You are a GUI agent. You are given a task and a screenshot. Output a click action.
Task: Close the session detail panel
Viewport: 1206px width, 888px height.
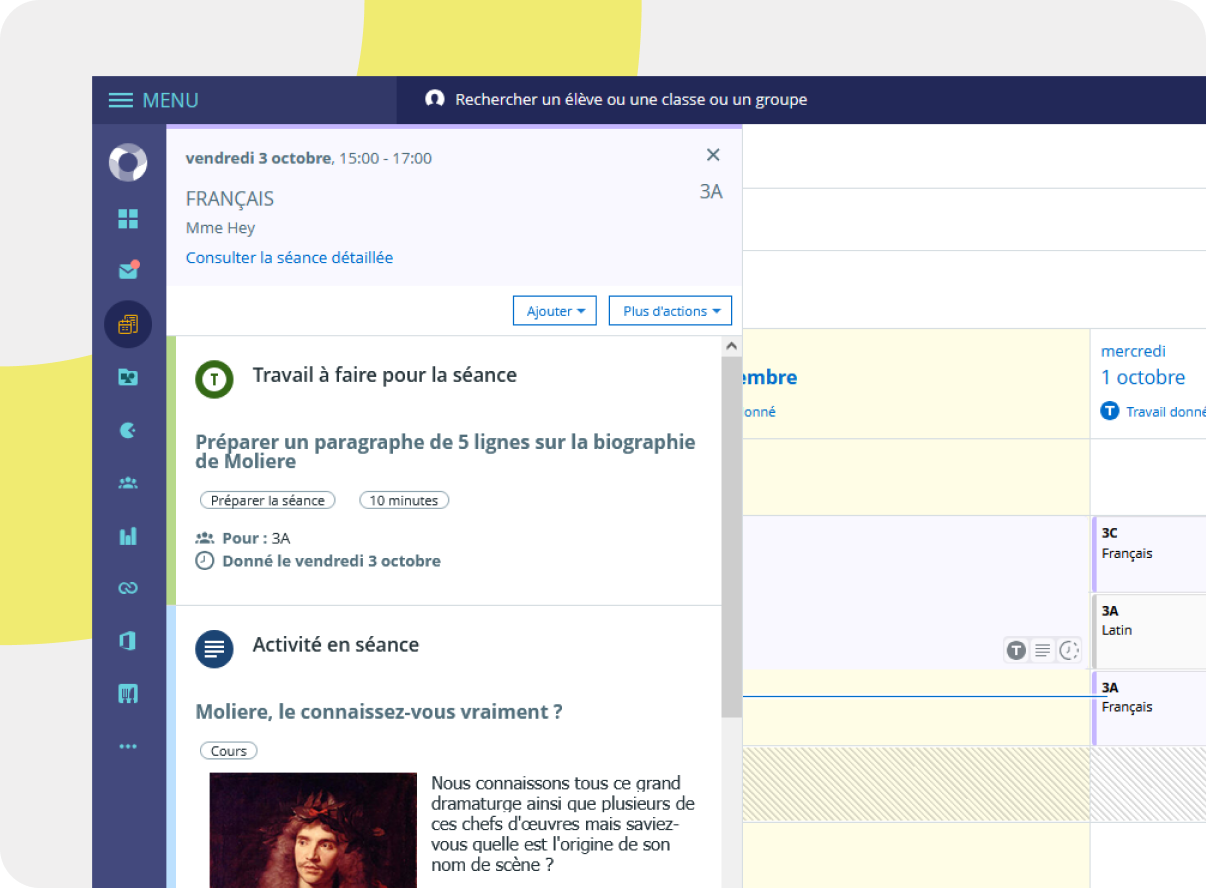(x=713, y=155)
